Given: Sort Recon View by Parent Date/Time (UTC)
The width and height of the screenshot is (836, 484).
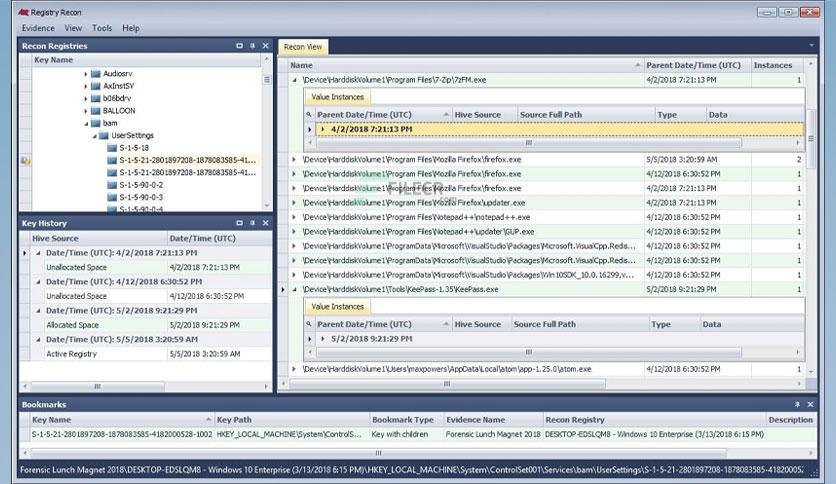Looking at the screenshot, I should click(x=697, y=65).
